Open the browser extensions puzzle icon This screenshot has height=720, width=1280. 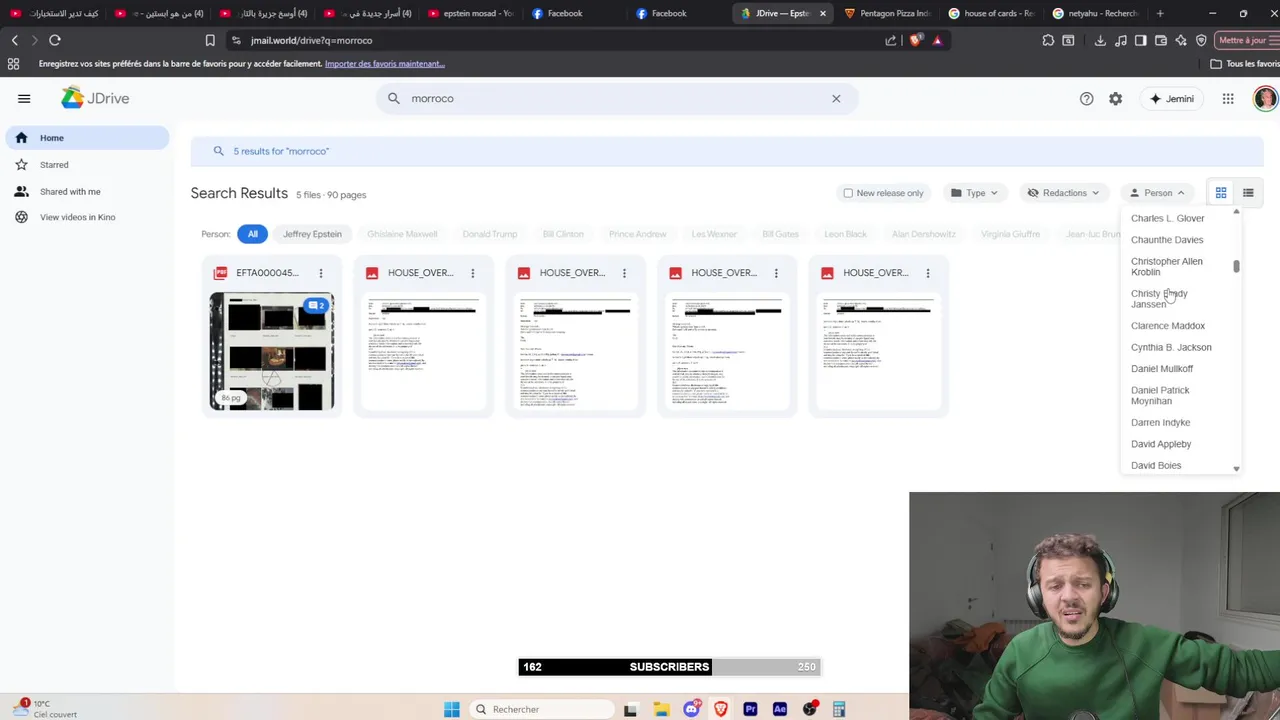1048,40
